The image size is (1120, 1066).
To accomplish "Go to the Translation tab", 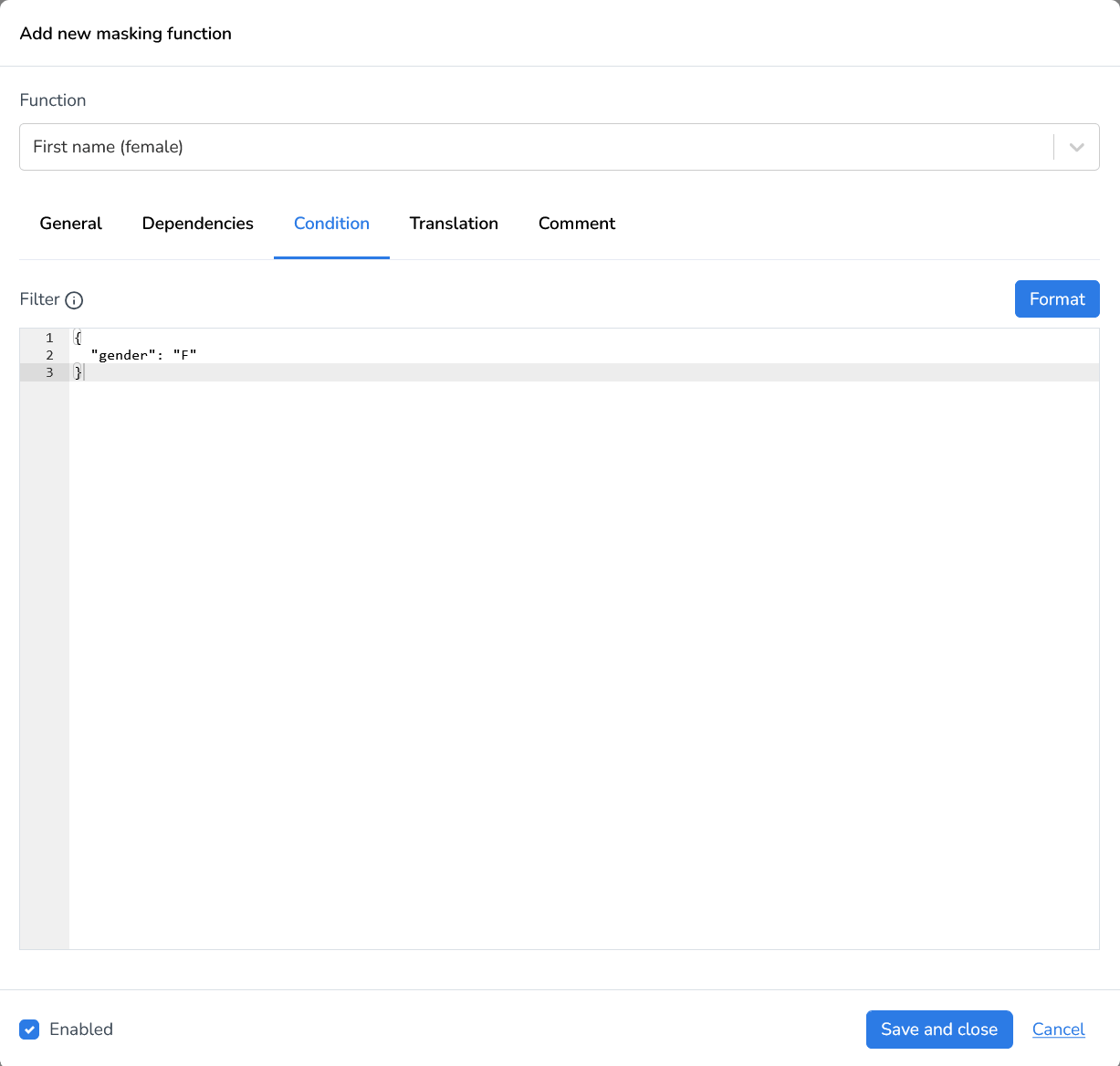I will pos(454,224).
